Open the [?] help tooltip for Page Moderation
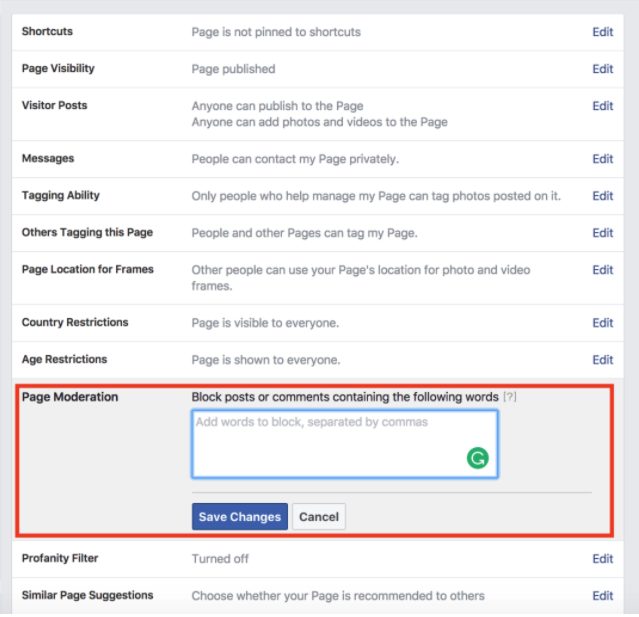 (510, 397)
